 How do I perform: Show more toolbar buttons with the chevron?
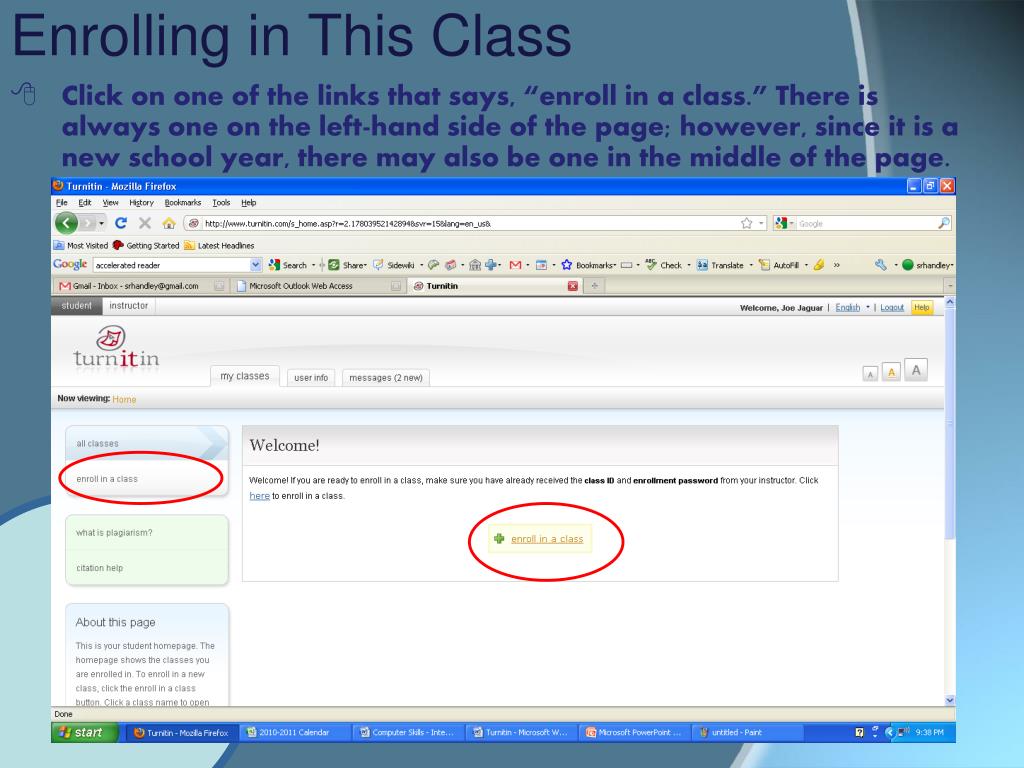click(837, 265)
